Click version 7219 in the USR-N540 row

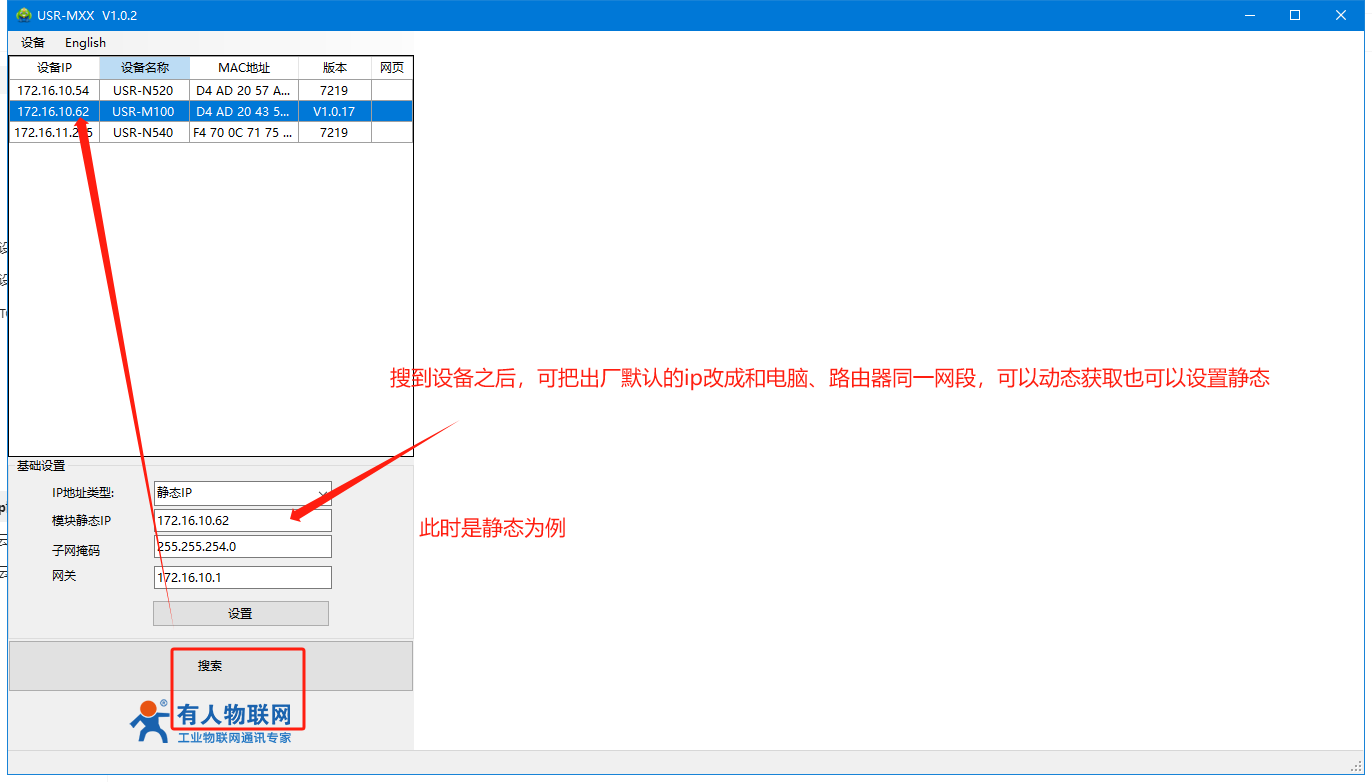pos(334,133)
